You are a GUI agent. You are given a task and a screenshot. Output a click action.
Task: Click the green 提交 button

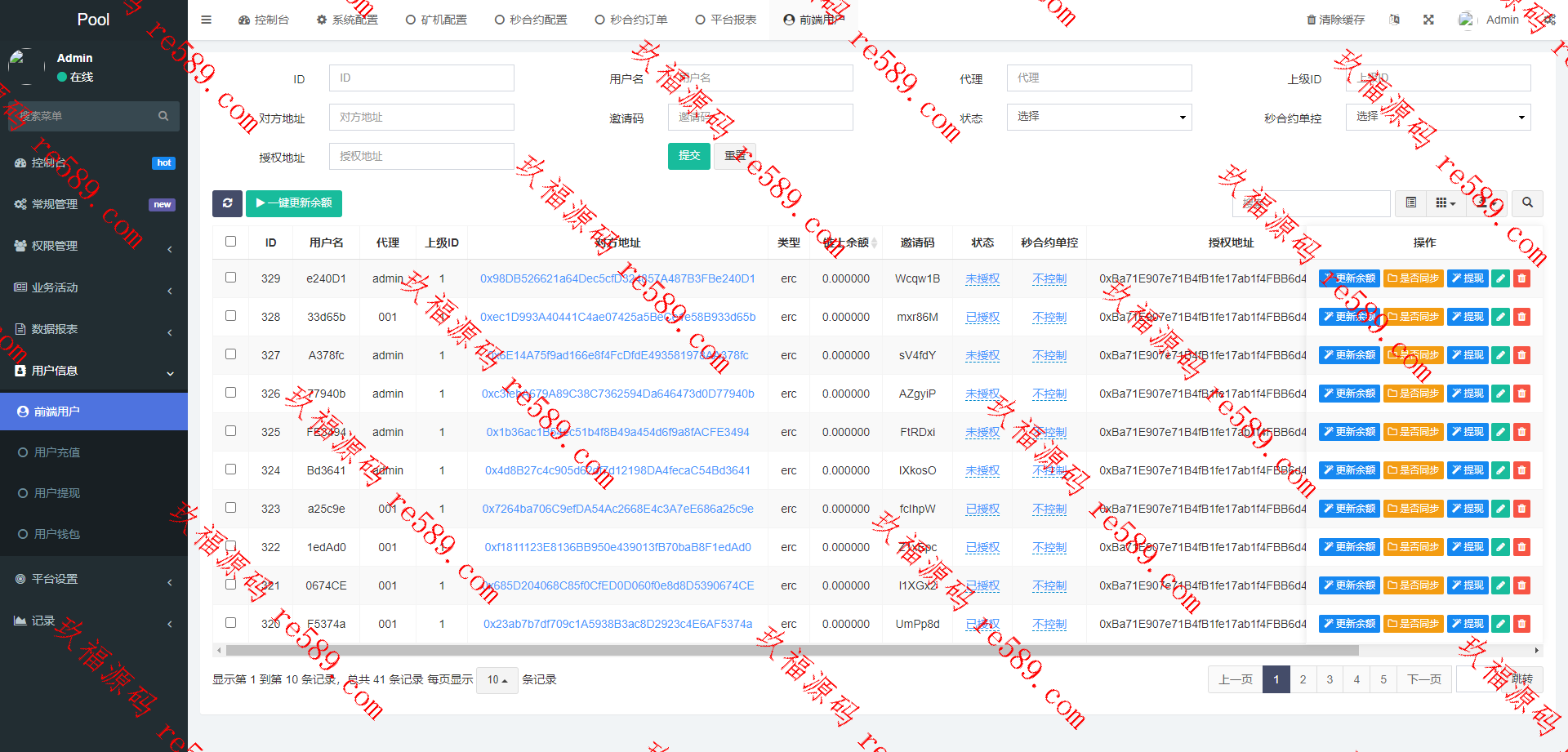click(689, 156)
